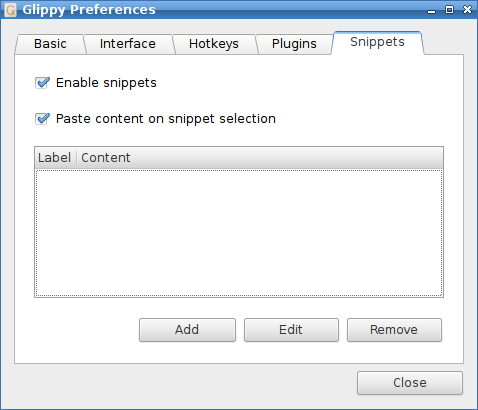Sort by the Content column header
Image resolution: width=478 pixels, height=410 pixels.
[x=260, y=158]
